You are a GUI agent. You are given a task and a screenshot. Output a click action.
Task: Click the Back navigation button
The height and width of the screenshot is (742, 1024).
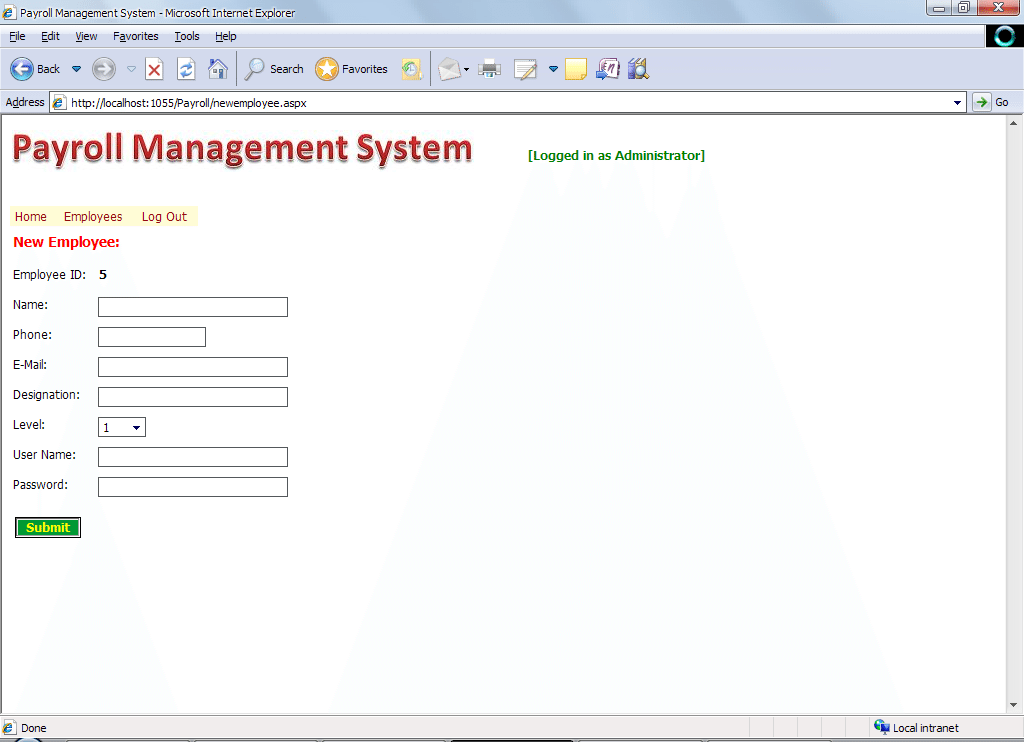pyautogui.click(x=35, y=69)
